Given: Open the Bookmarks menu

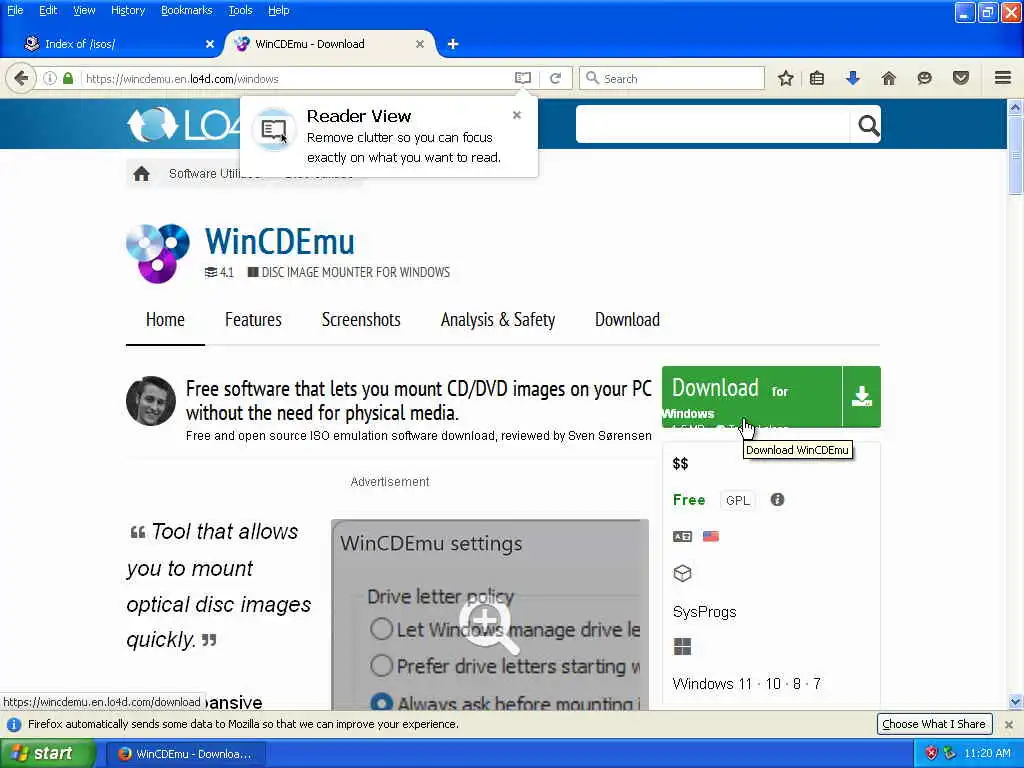Looking at the screenshot, I should pyautogui.click(x=187, y=10).
